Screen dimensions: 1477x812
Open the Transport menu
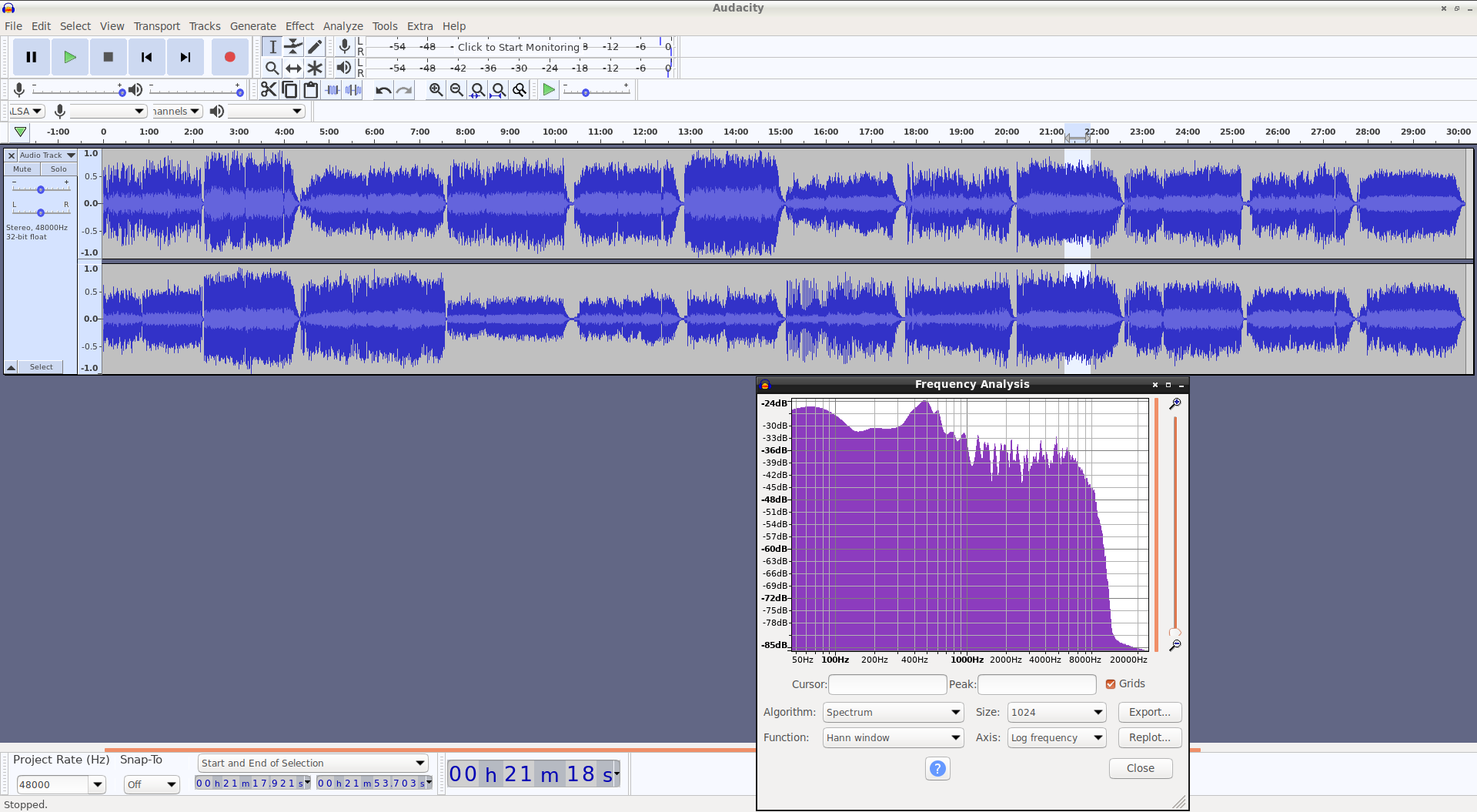coord(157,26)
